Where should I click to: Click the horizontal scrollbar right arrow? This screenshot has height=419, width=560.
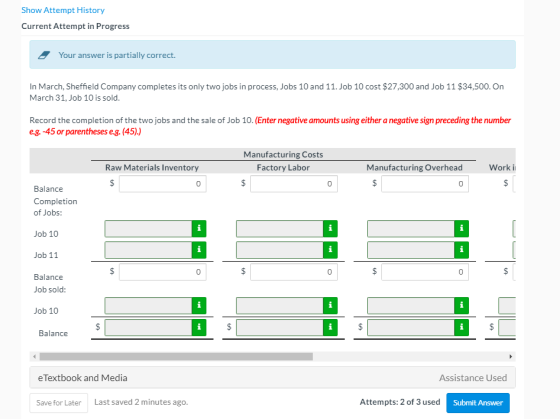pos(511,356)
